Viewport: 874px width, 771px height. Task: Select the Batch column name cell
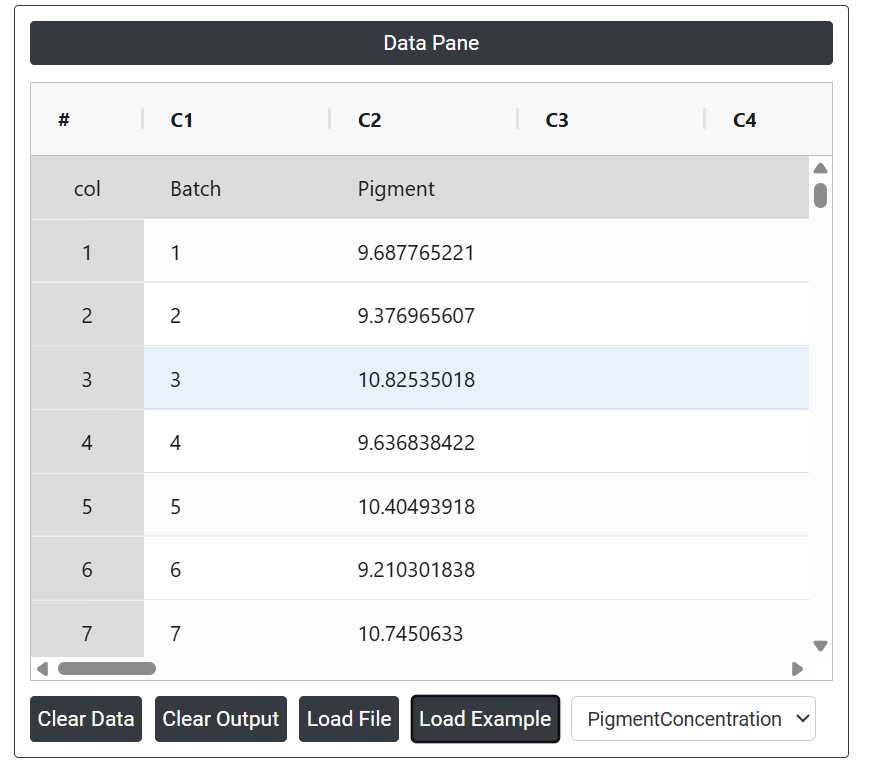(x=196, y=189)
